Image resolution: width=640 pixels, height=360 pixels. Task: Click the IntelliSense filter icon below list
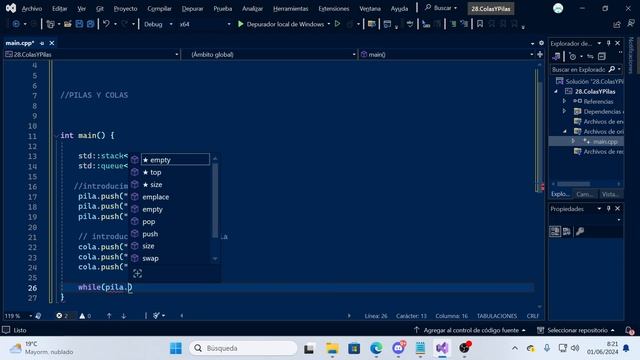[137, 273]
